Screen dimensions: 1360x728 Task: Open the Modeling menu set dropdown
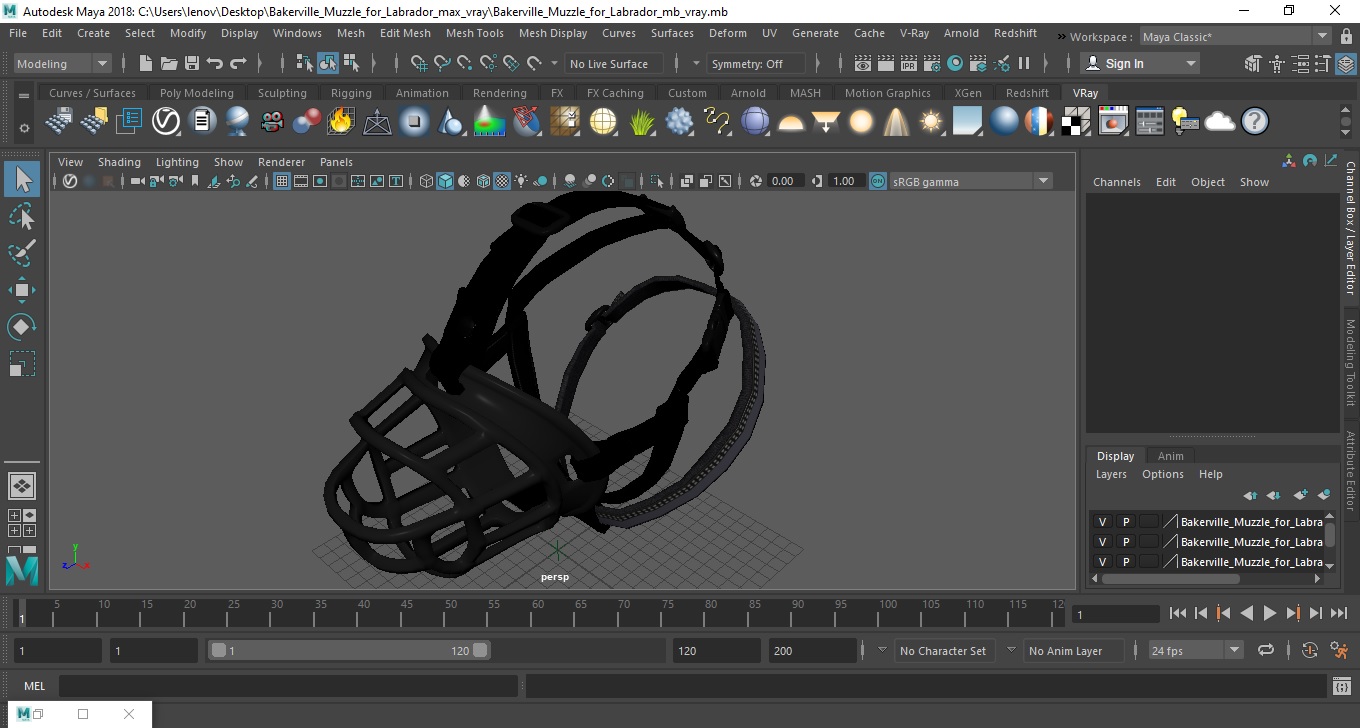[62, 63]
